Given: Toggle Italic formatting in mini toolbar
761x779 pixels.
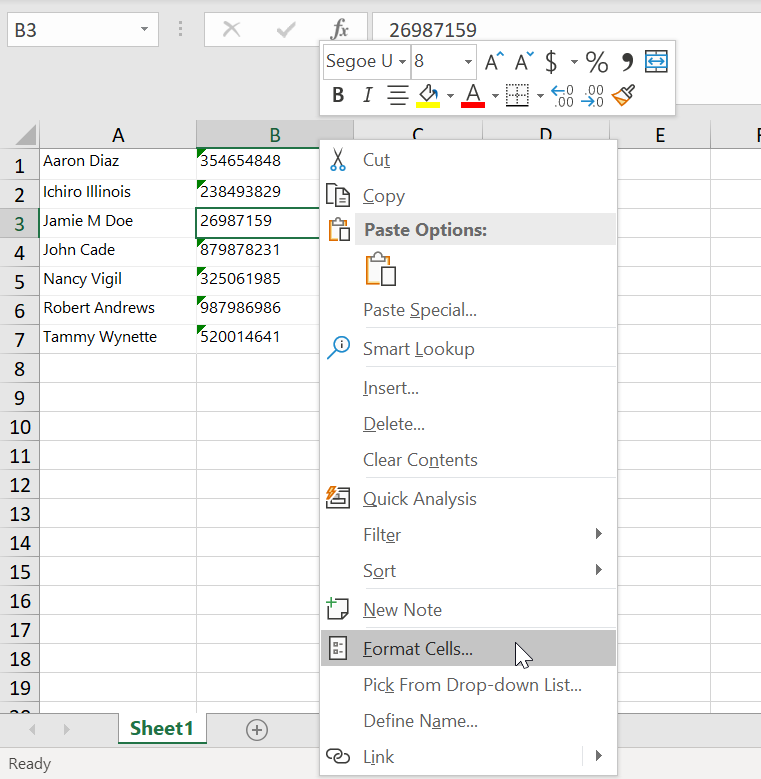Looking at the screenshot, I should point(367,96).
